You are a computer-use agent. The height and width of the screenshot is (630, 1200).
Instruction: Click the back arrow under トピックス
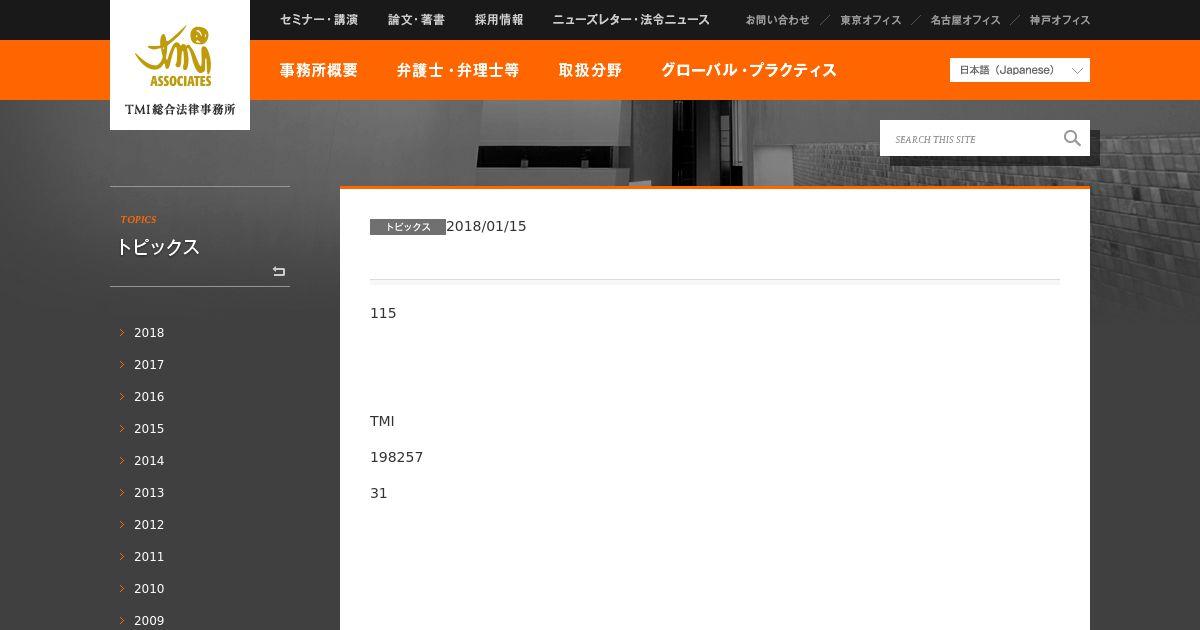[x=279, y=271]
